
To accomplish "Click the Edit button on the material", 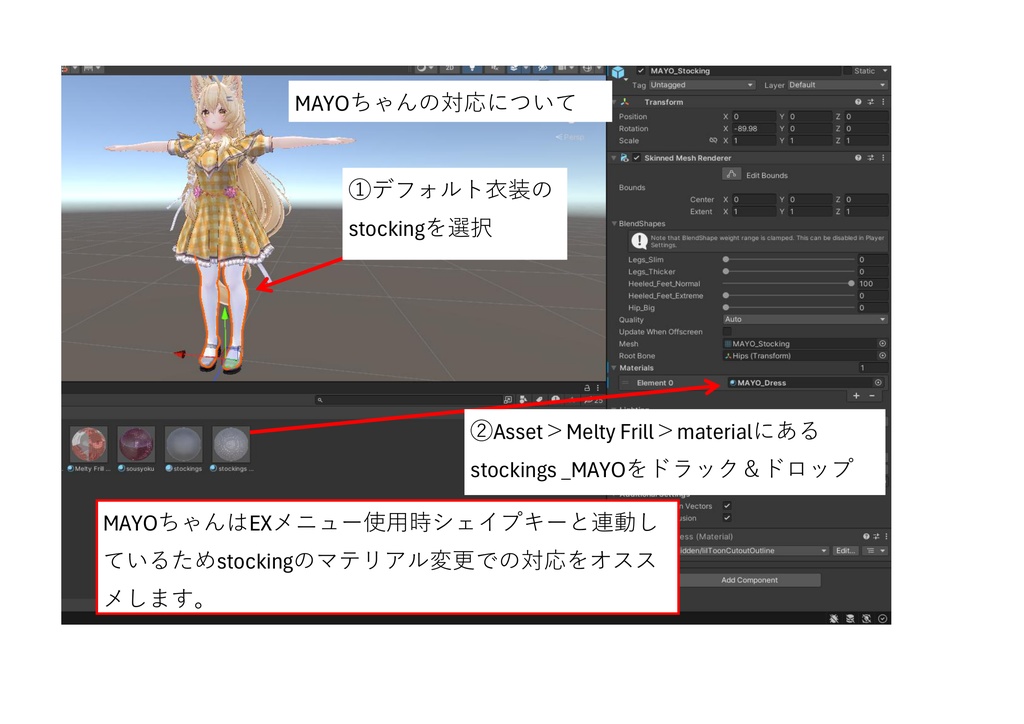I will [x=845, y=551].
